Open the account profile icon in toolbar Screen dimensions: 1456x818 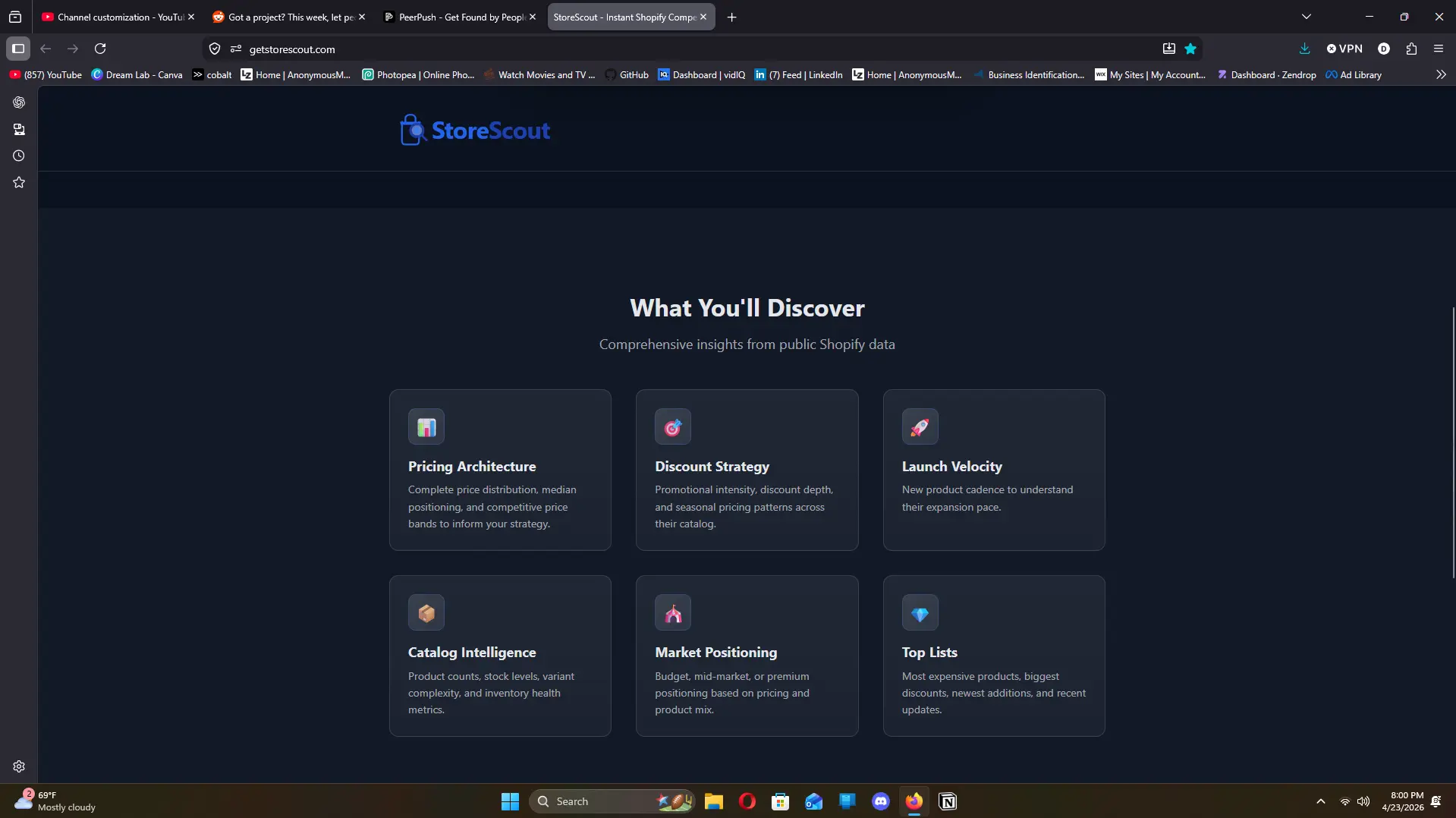(x=1384, y=49)
